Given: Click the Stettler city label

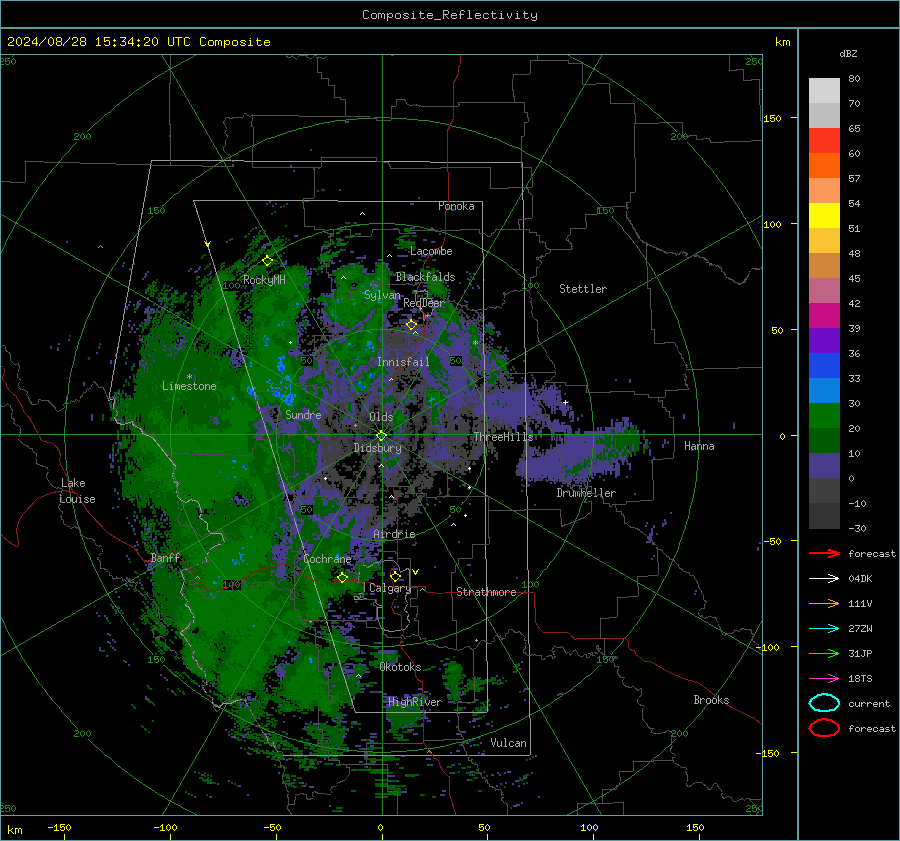Looking at the screenshot, I should (583, 289).
